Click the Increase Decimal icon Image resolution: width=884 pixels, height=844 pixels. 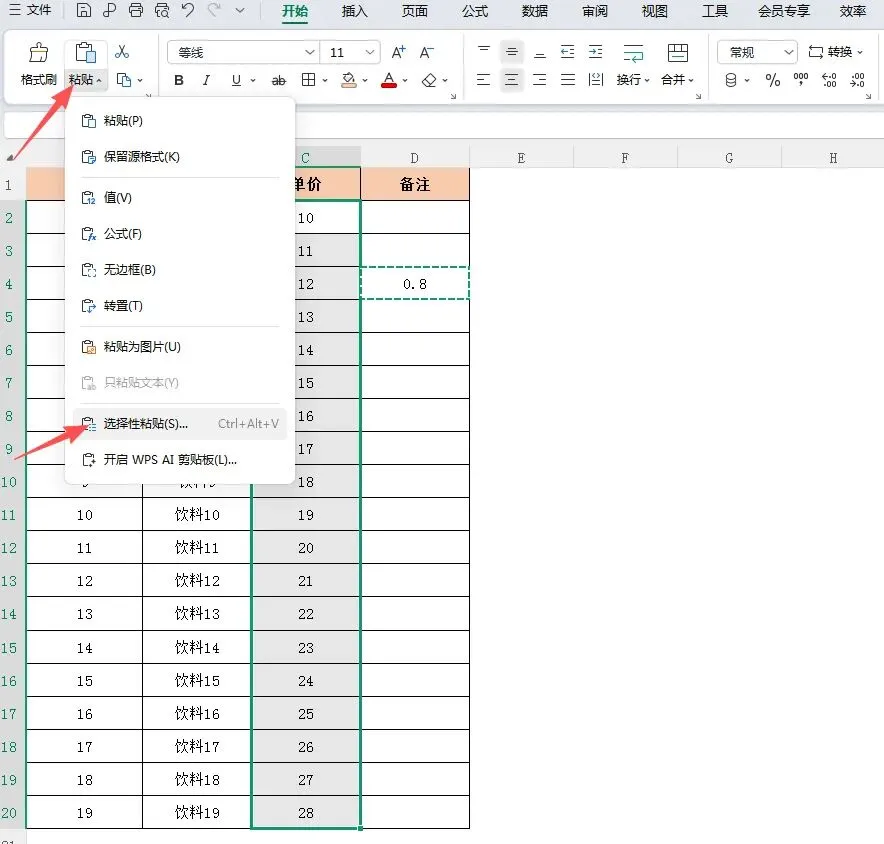pos(829,81)
